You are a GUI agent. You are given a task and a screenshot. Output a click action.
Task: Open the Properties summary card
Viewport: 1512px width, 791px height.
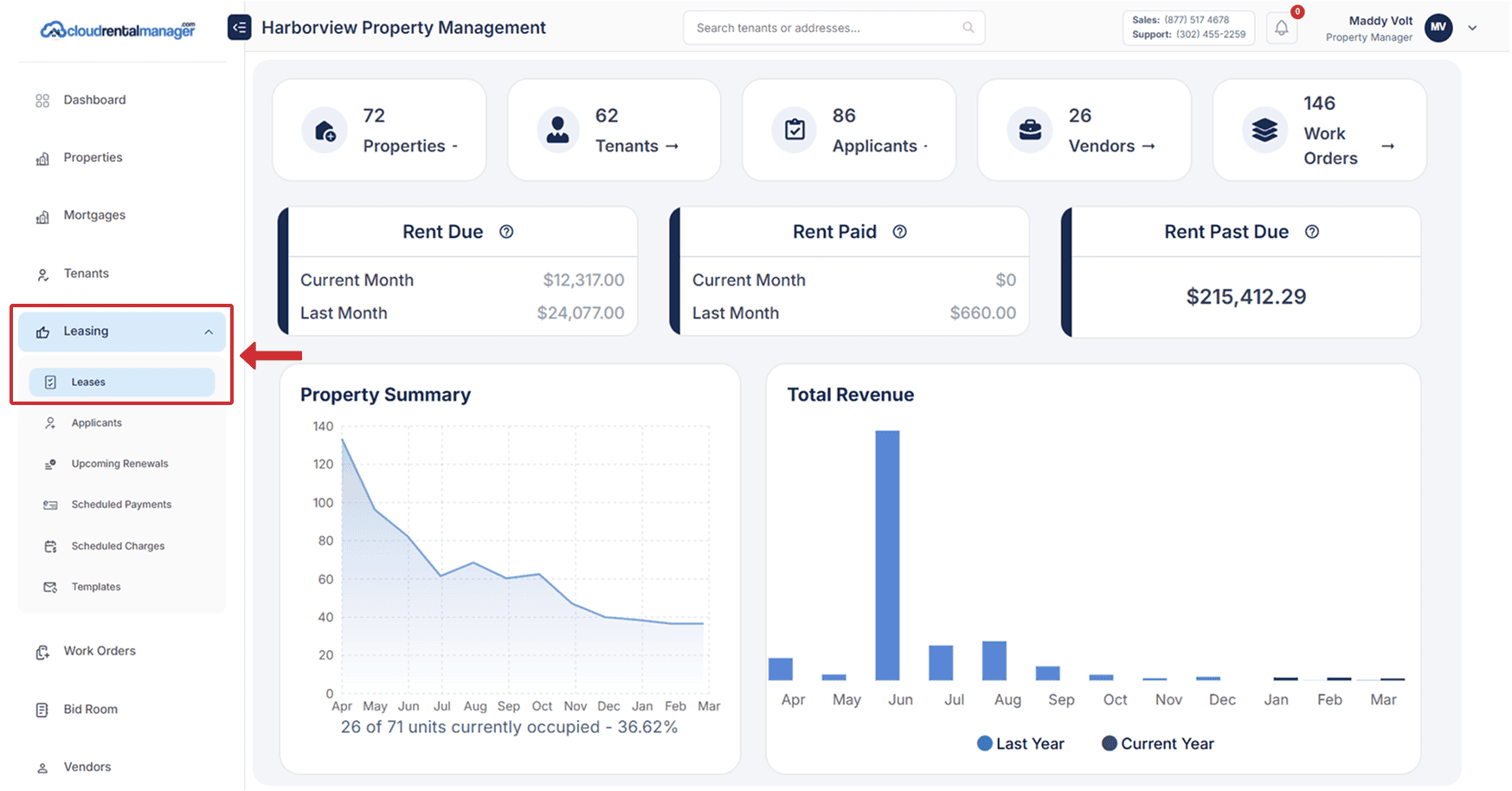coord(379,131)
